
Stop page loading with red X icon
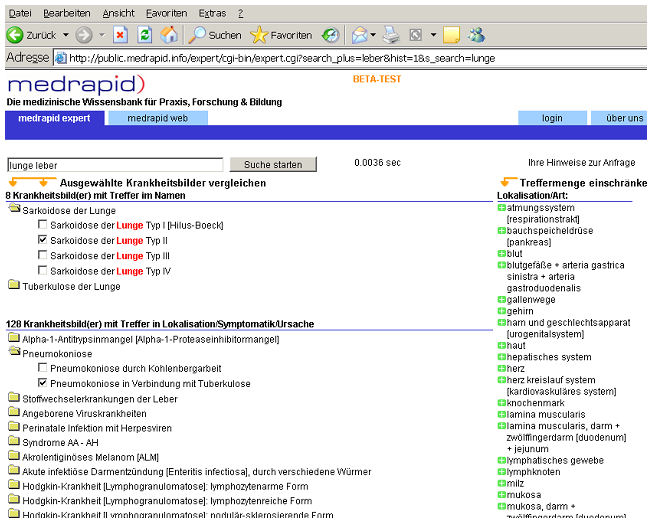click(120, 35)
